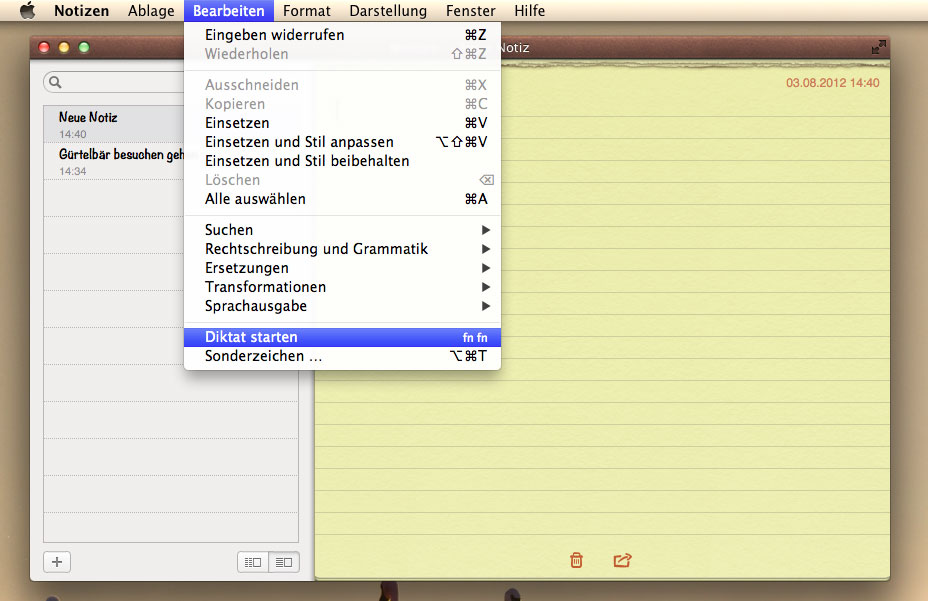Select Einsetzen und Stil beibehalten

pyautogui.click(x=342, y=160)
